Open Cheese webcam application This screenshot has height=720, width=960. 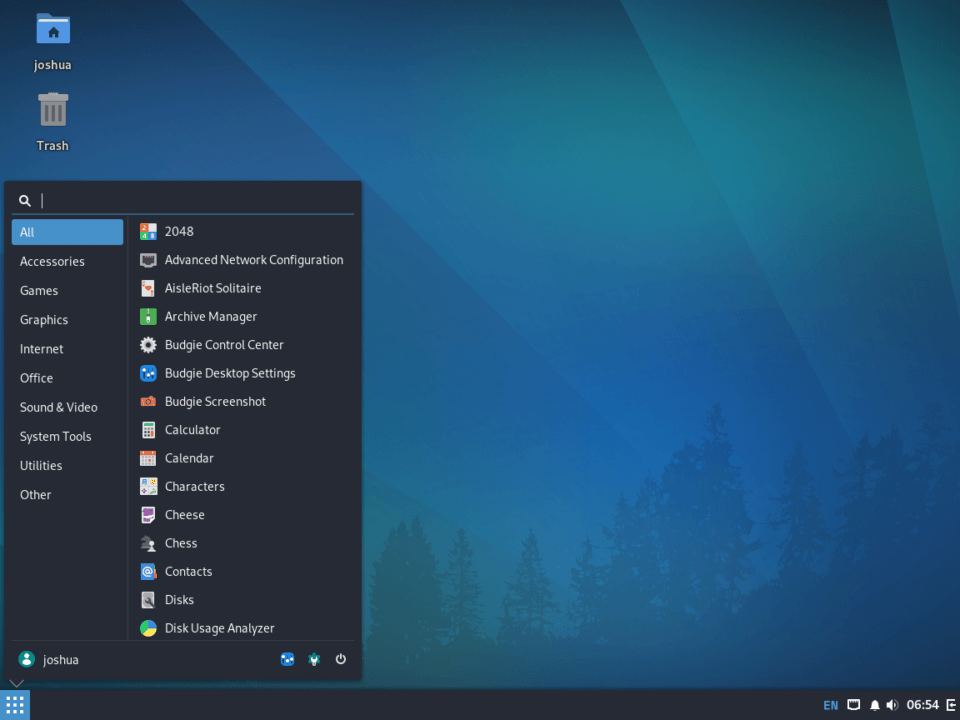coord(184,514)
